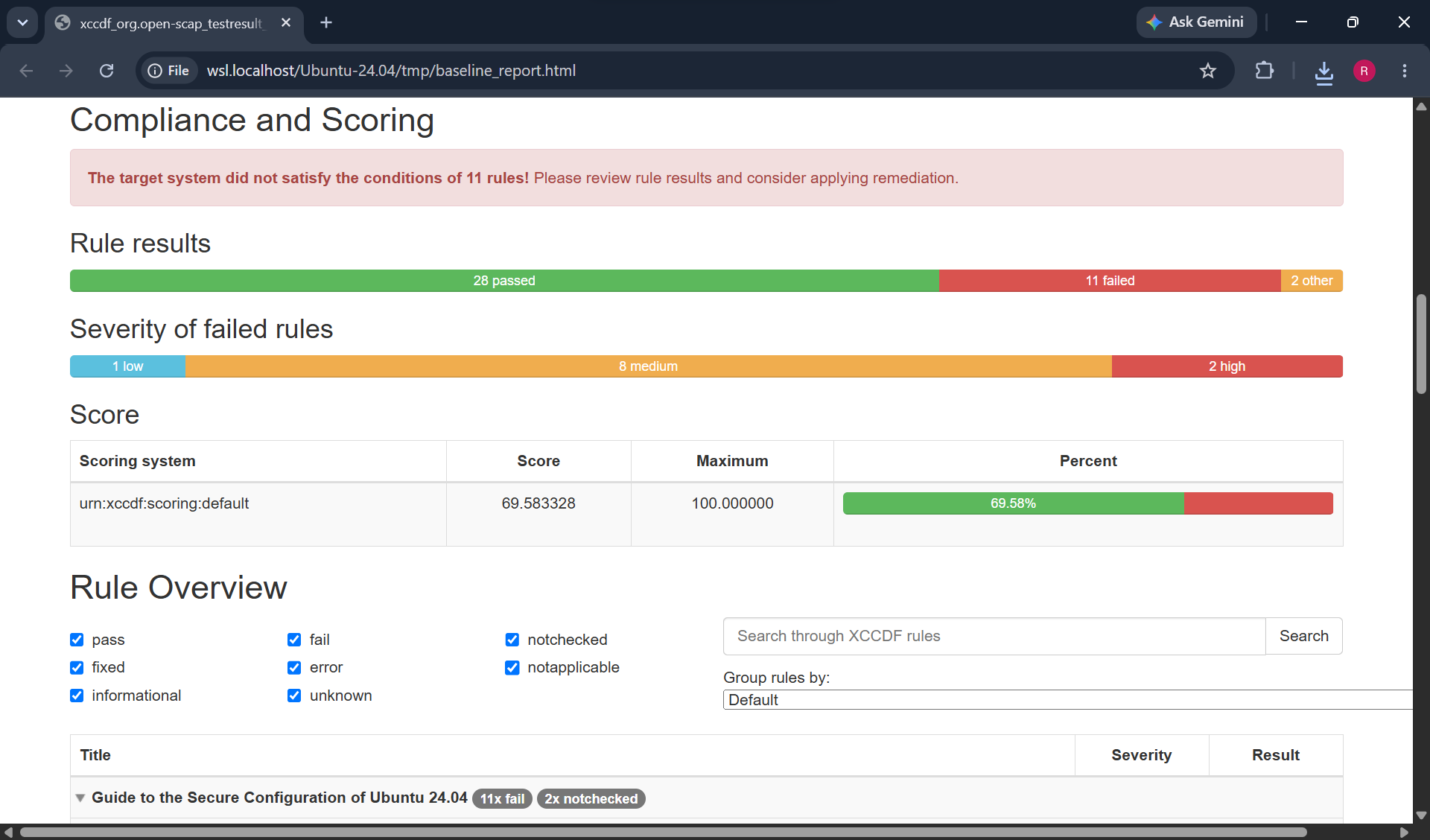Screen dimensions: 1430x840
Task: Open the downloads icon in the toolbar
Action: click(x=1323, y=71)
